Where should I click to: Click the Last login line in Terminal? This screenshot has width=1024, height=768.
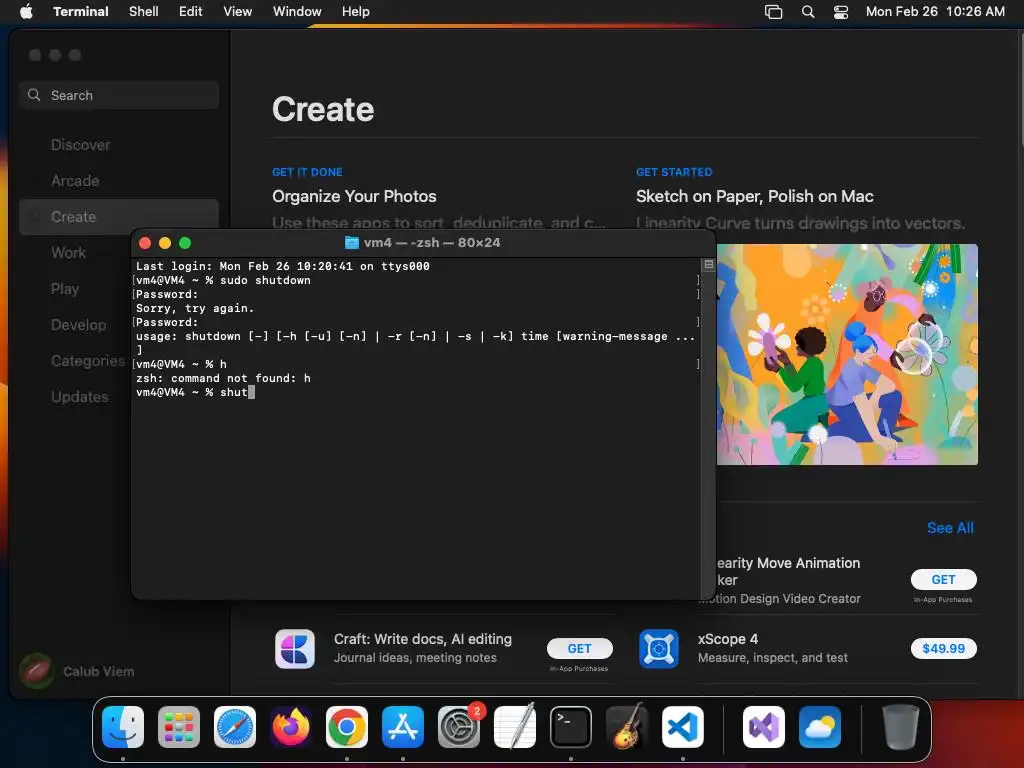click(283, 266)
